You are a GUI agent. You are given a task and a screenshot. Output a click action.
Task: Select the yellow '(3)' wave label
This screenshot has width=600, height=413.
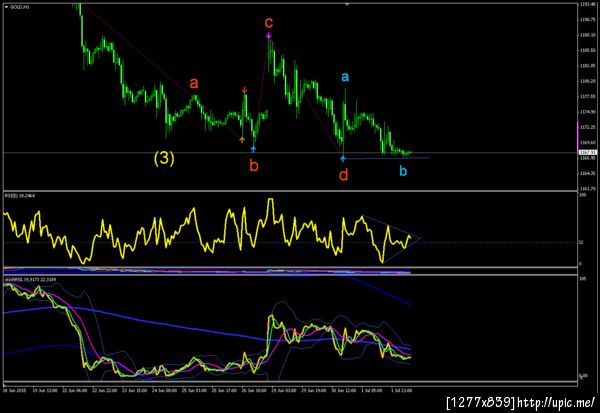(x=164, y=158)
